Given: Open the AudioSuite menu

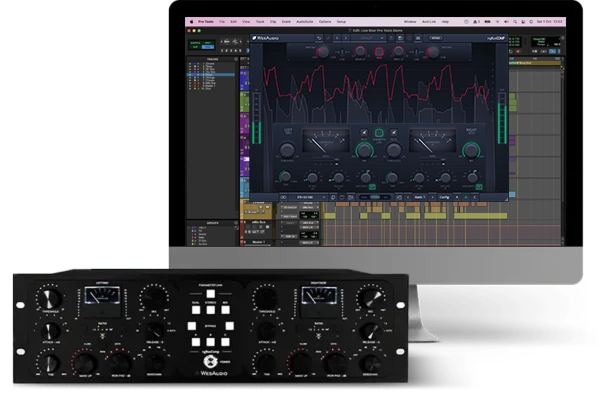Looking at the screenshot, I should click(305, 22).
